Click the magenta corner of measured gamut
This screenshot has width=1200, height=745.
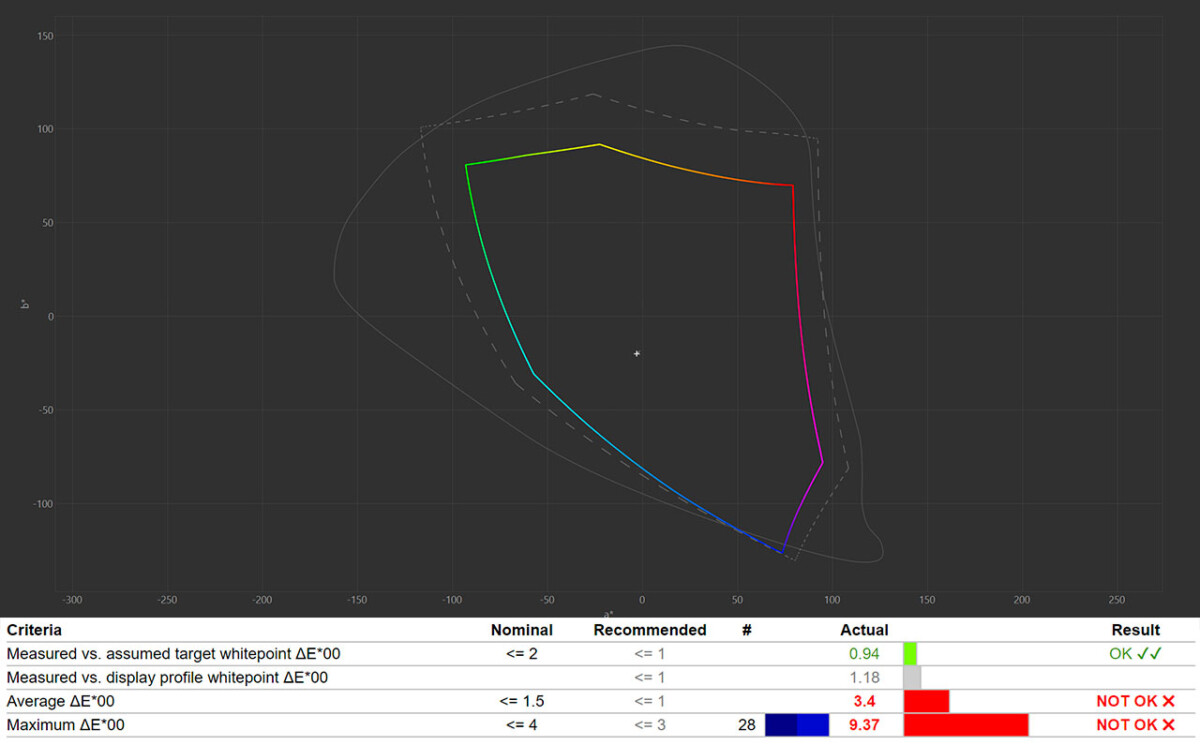point(822,462)
